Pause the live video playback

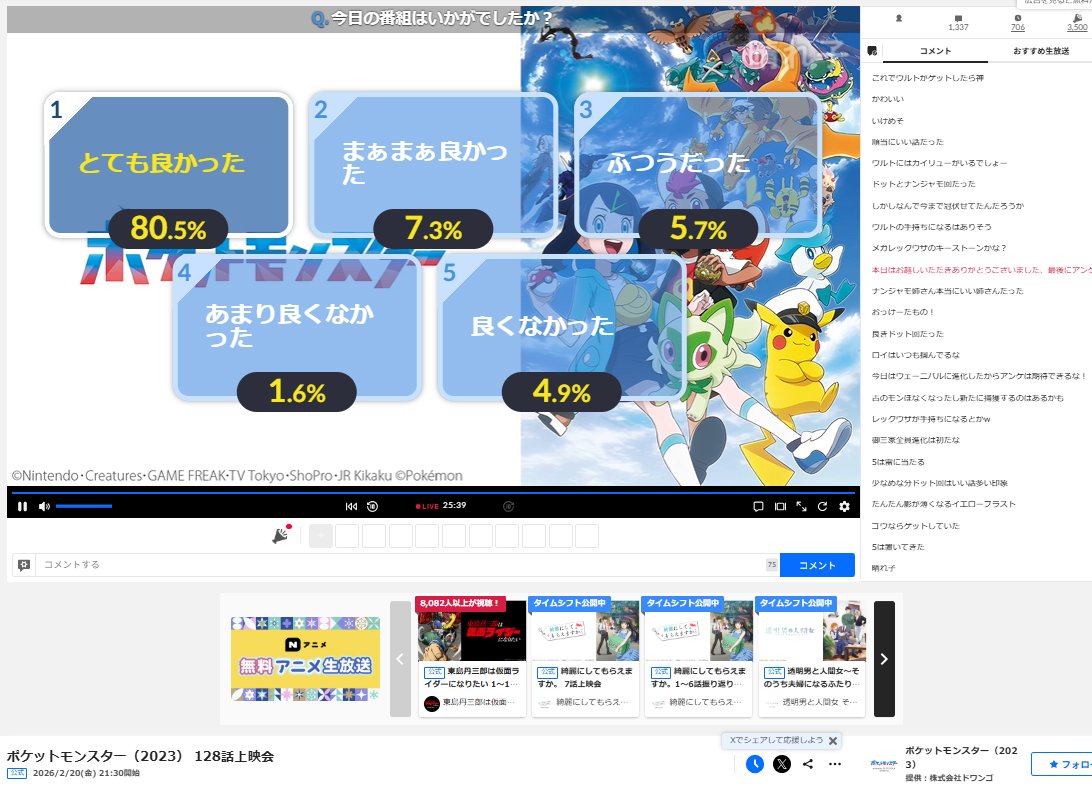tap(22, 506)
